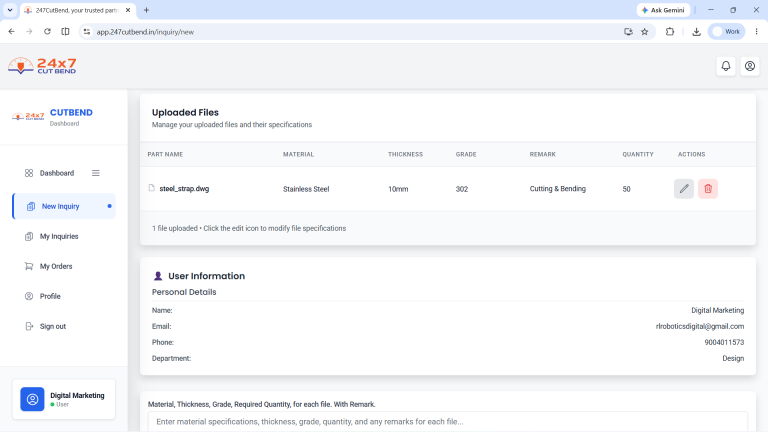Open site information icon beside the URL

tap(87, 32)
